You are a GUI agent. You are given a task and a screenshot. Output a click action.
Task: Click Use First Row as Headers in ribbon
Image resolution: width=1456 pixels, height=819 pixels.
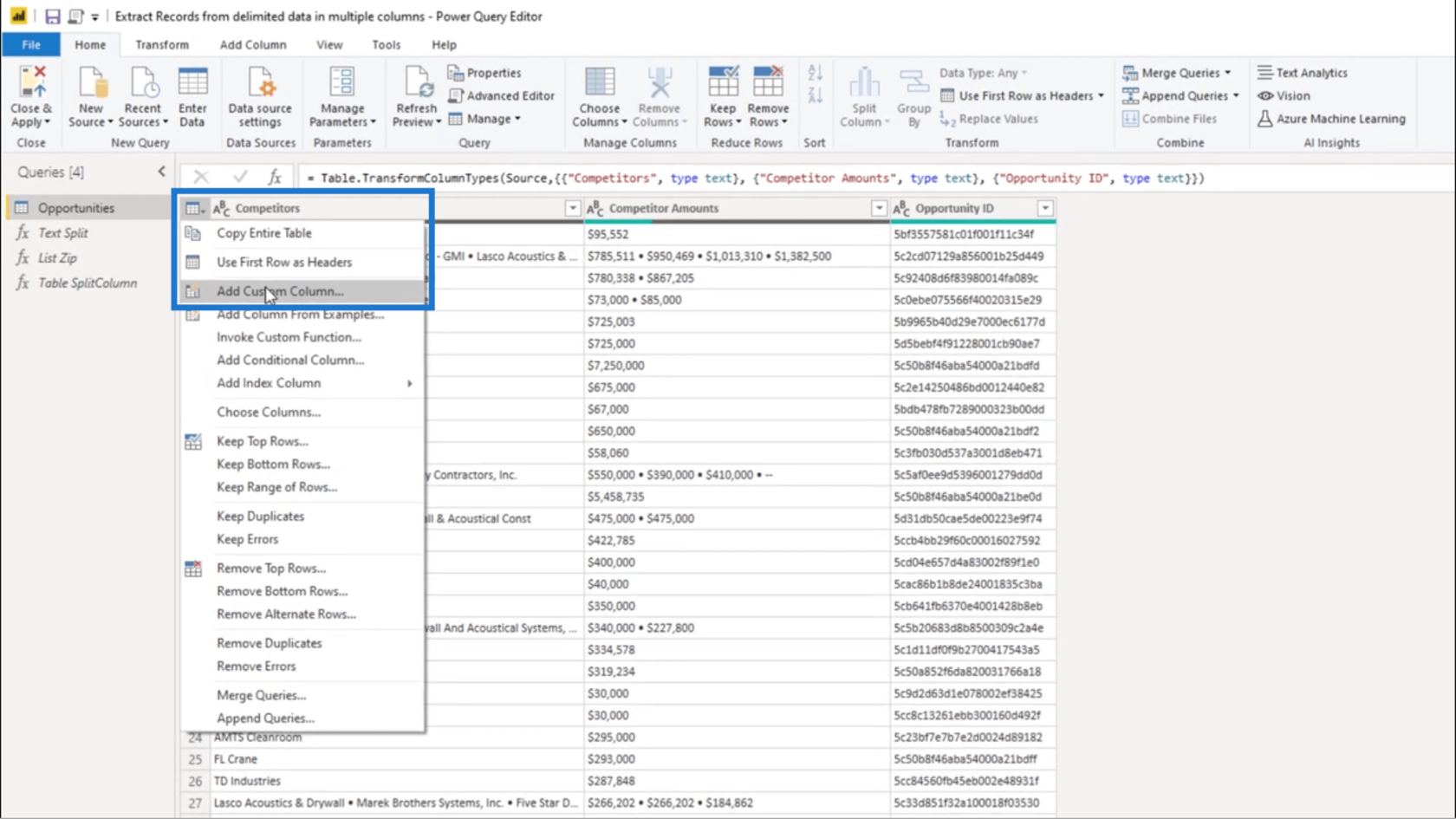point(1022,95)
